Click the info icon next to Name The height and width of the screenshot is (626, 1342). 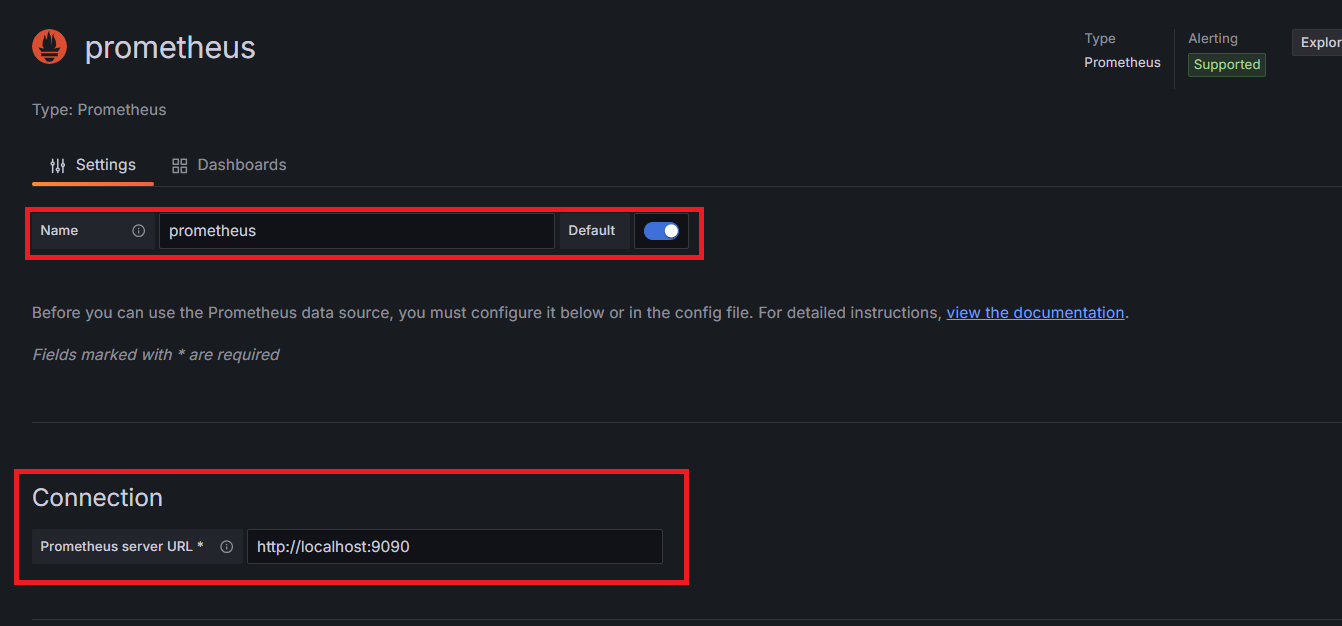click(x=139, y=231)
